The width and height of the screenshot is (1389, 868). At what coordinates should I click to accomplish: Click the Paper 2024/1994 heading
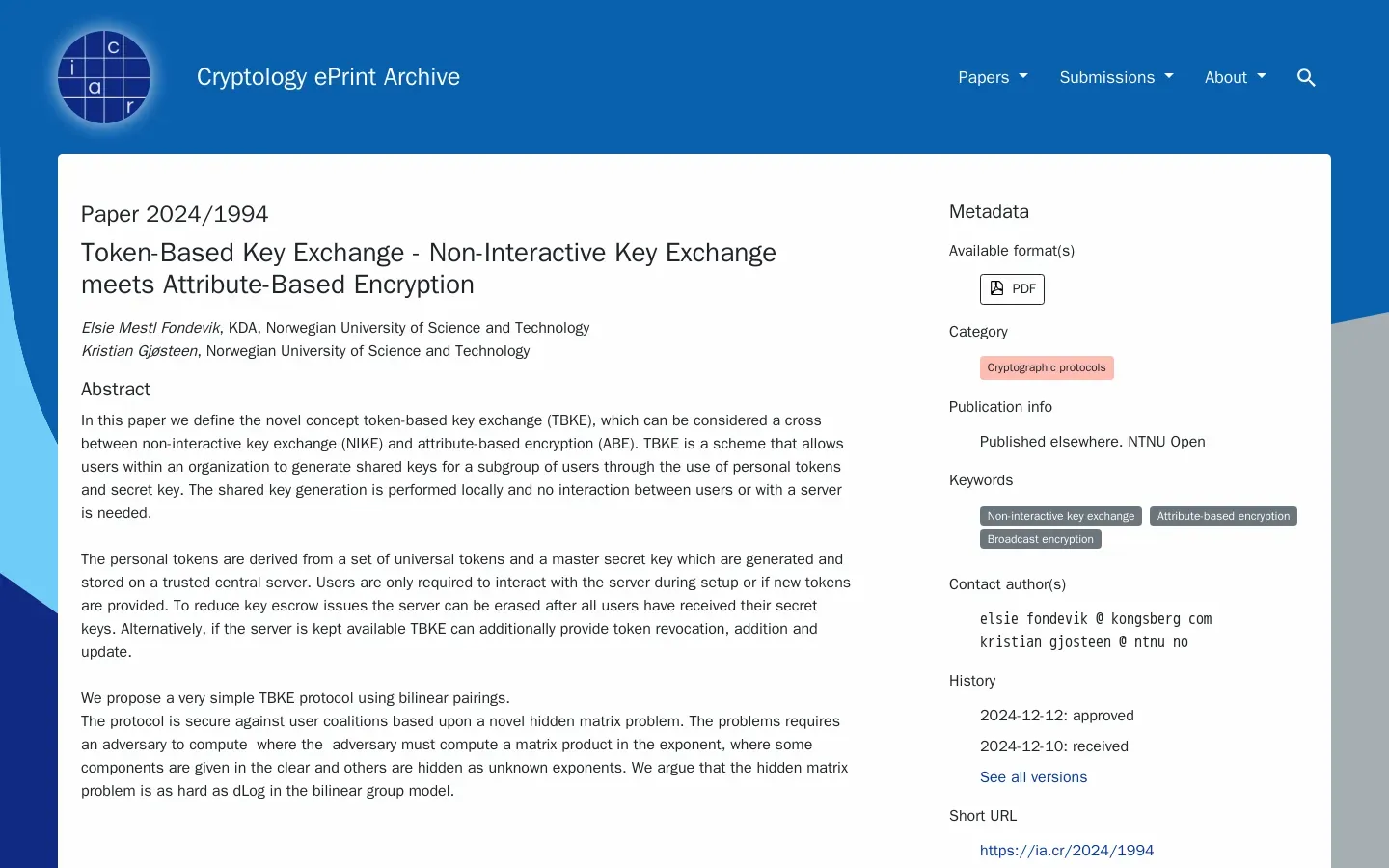click(x=175, y=214)
